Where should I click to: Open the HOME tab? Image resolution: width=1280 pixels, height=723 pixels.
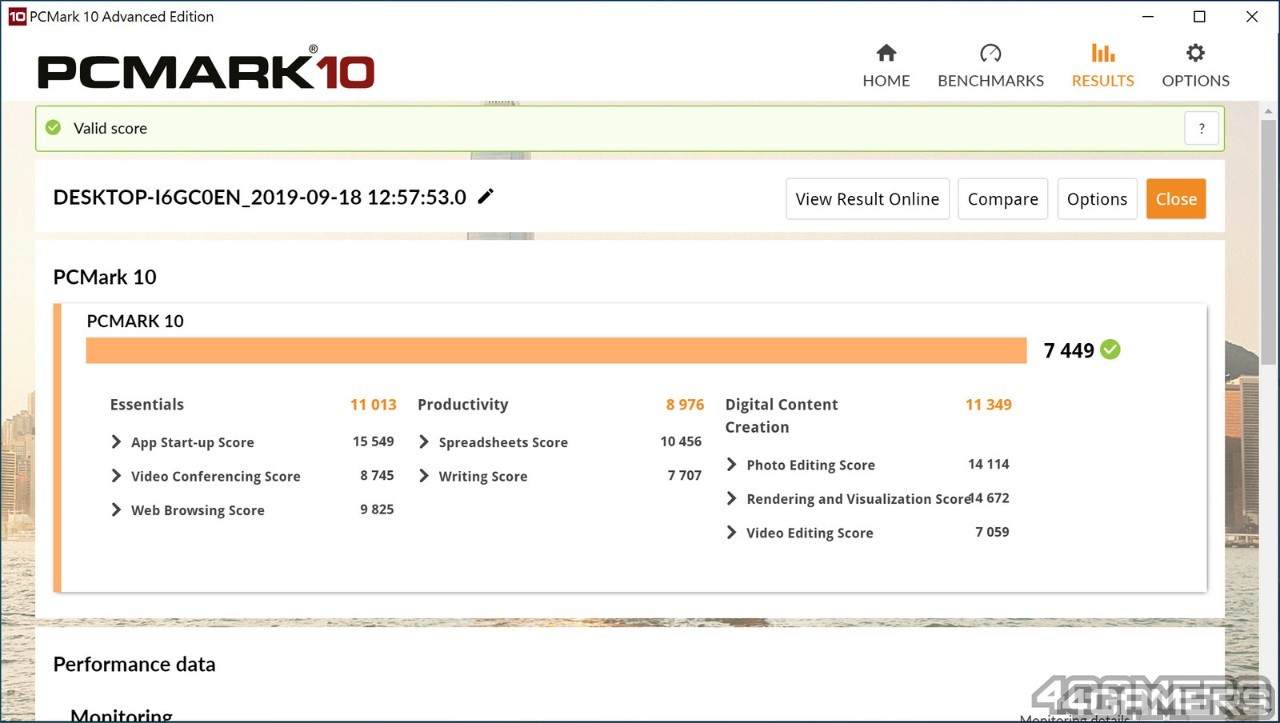click(x=886, y=66)
